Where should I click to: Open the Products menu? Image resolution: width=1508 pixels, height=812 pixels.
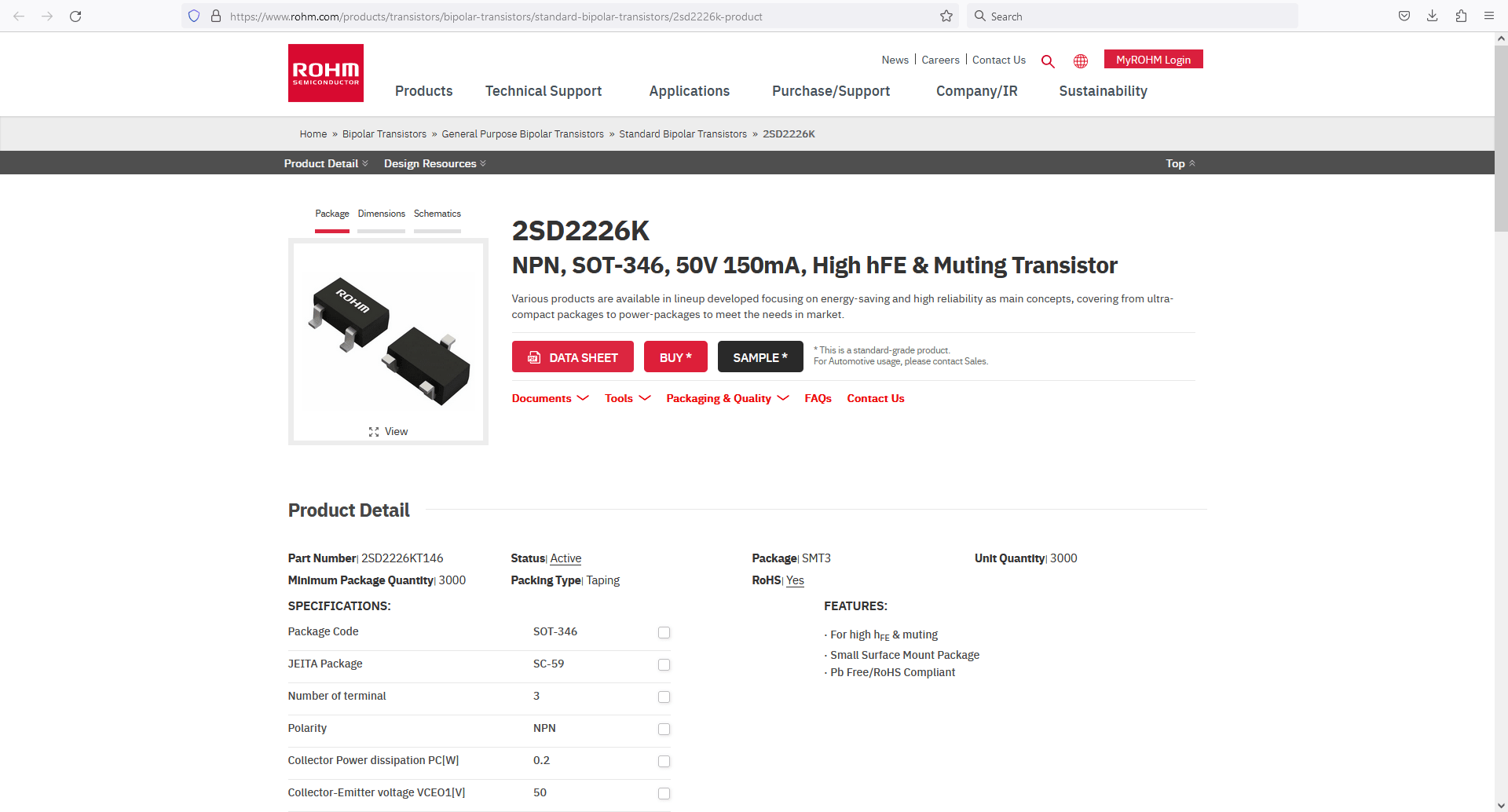tap(423, 91)
